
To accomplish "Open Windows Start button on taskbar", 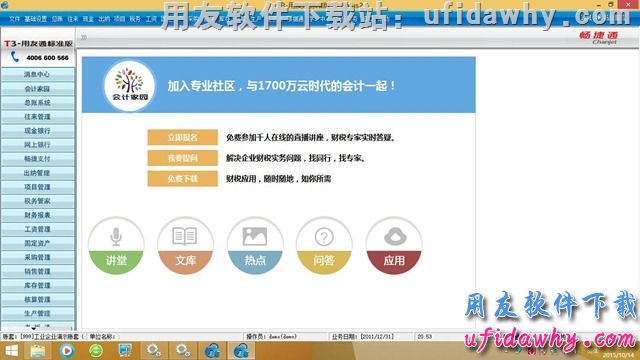I will pyautogui.click(x=11, y=351).
